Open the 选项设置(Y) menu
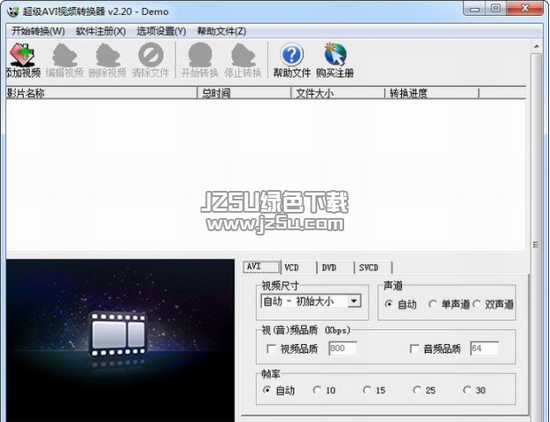The width and height of the screenshot is (550, 422). click(x=161, y=31)
